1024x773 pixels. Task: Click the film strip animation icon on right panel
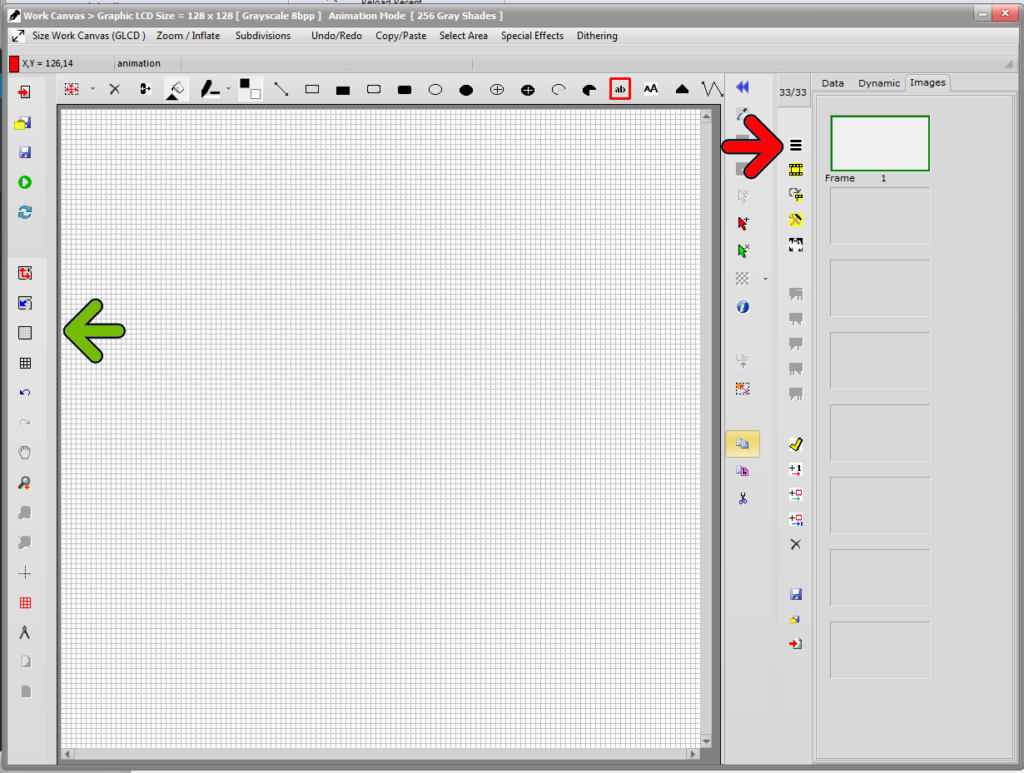coord(795,169)
